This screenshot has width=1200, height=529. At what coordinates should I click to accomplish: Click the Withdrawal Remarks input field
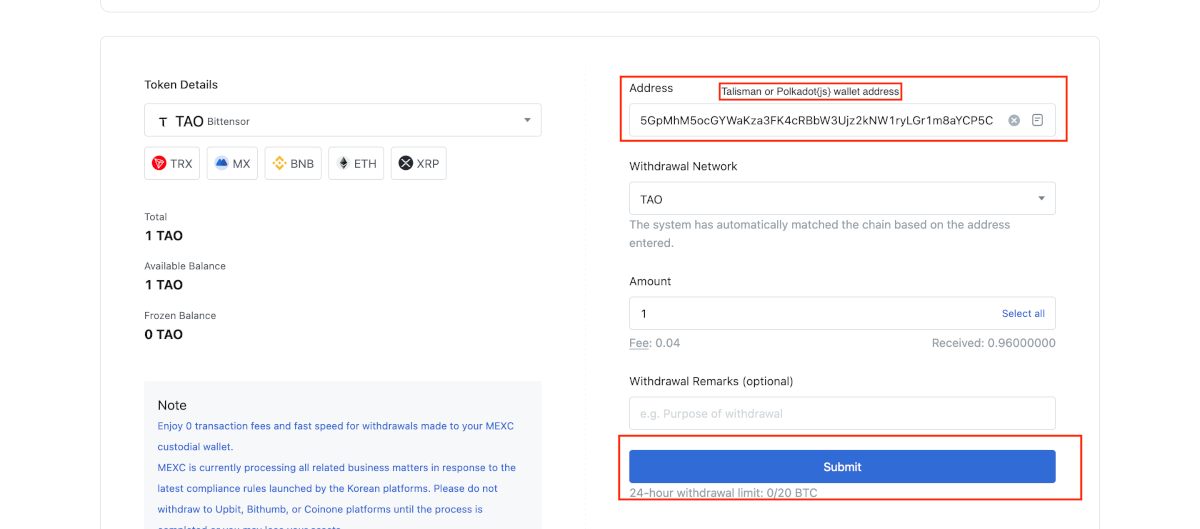[x=842, y=413]
